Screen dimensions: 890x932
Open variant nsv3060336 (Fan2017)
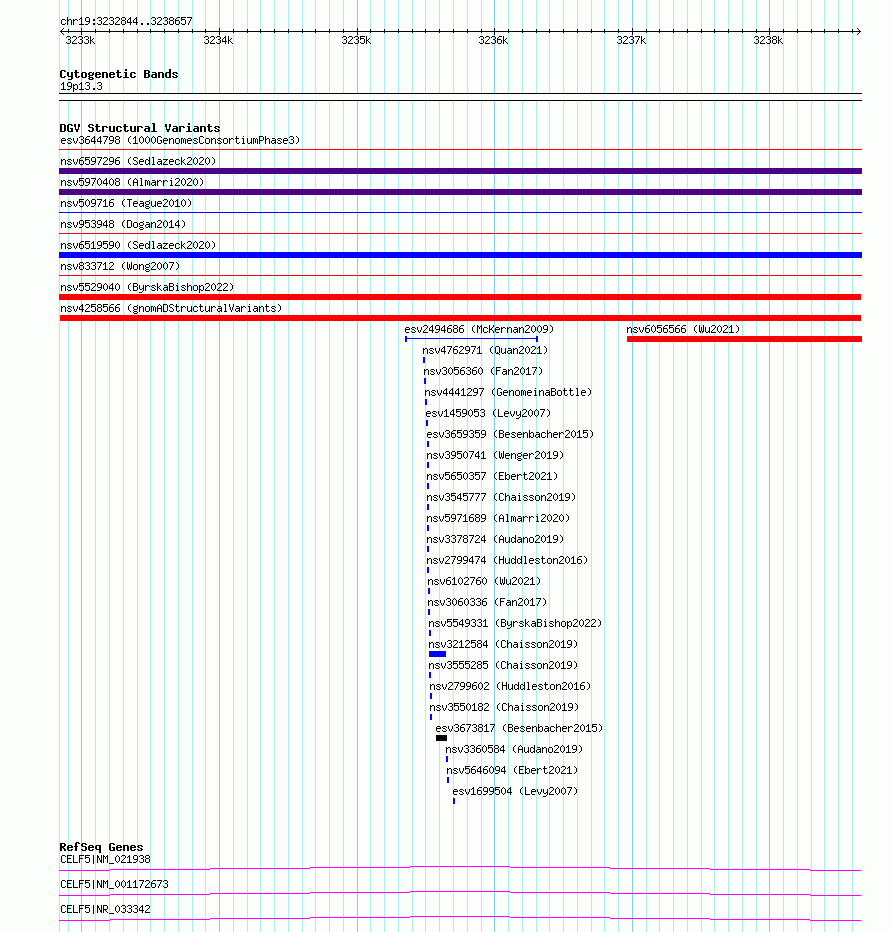(488, 603)
